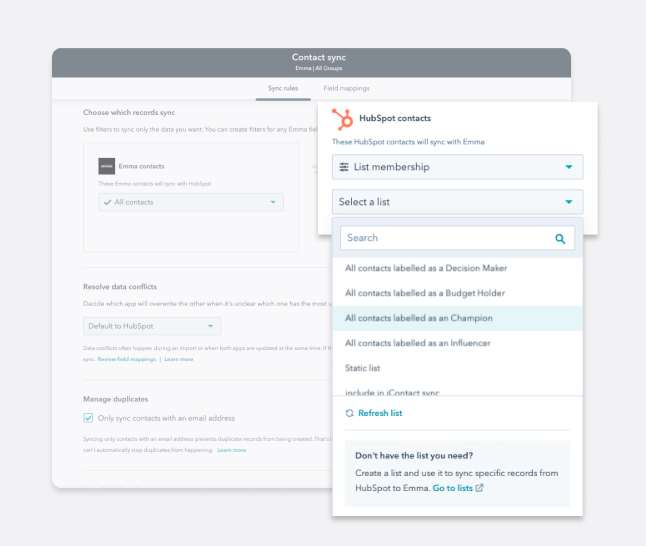This screenshot has width=646, height=546.
Task: Click the Contact sync header title
Action: (319, 57)
